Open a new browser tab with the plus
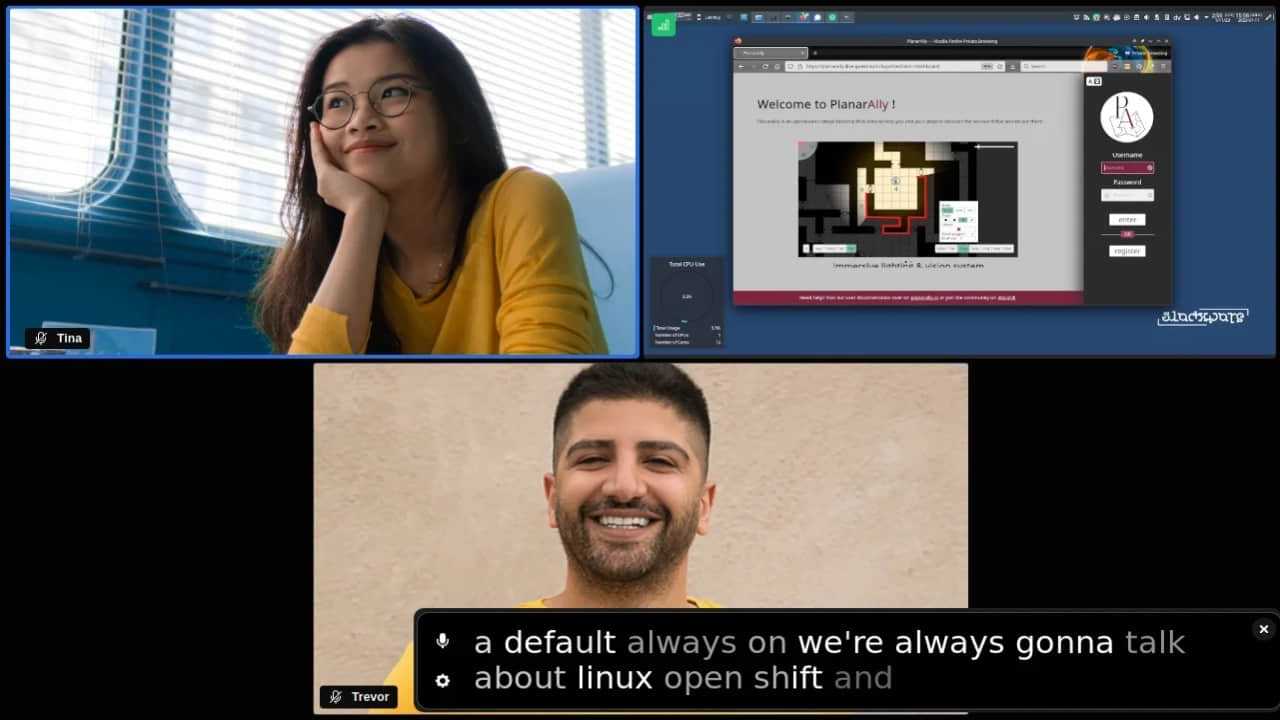Screen dimensions: 1280x720 [815, 53]
